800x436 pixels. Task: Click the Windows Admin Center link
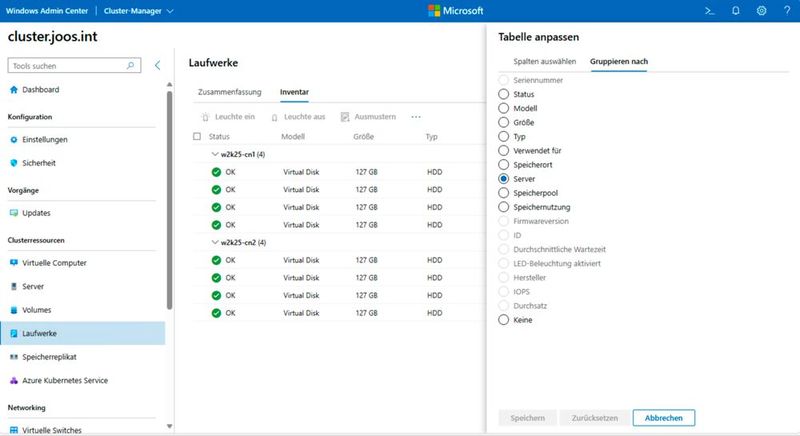(47, 11)
